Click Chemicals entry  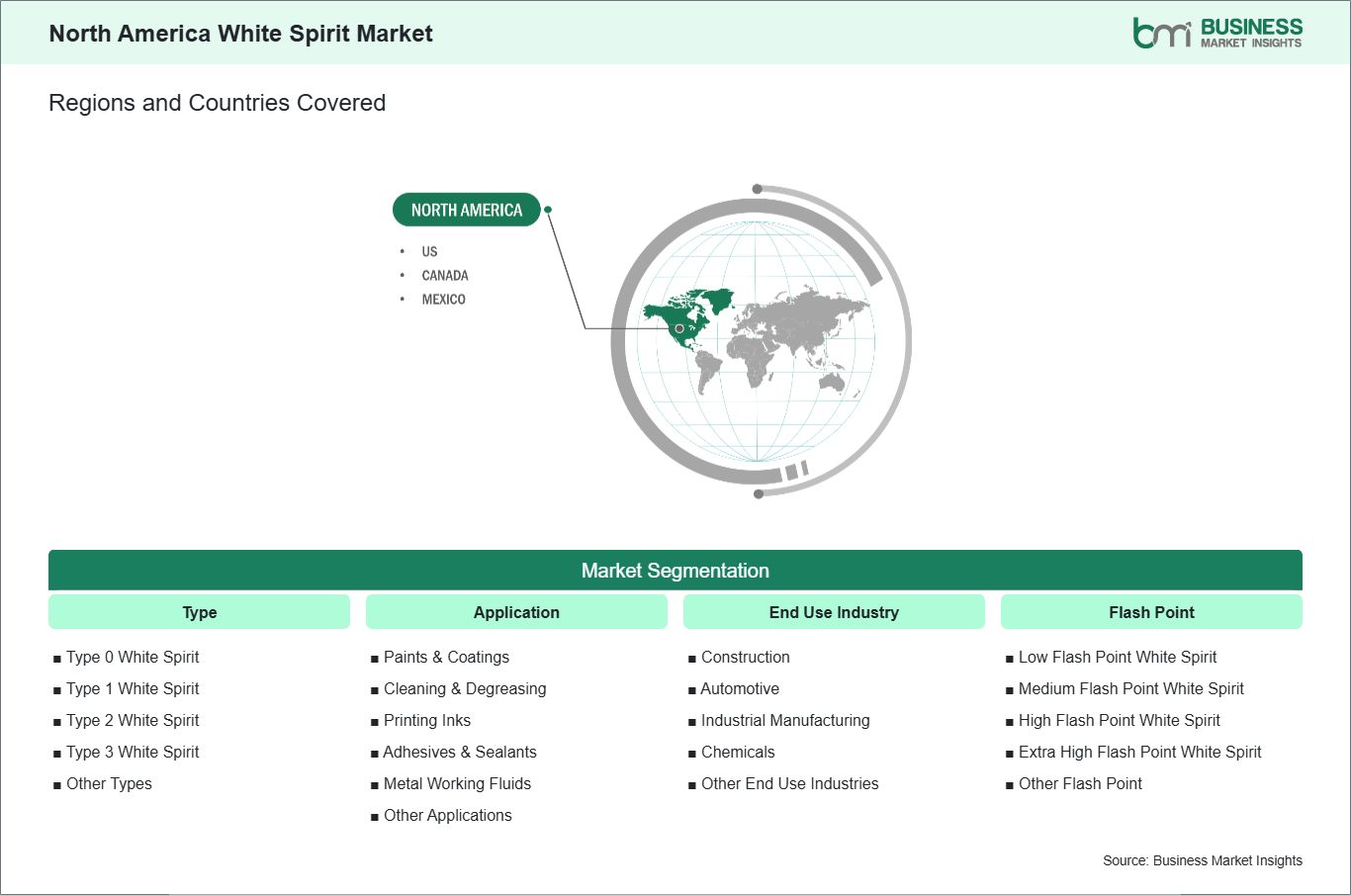tap(738, 752)
